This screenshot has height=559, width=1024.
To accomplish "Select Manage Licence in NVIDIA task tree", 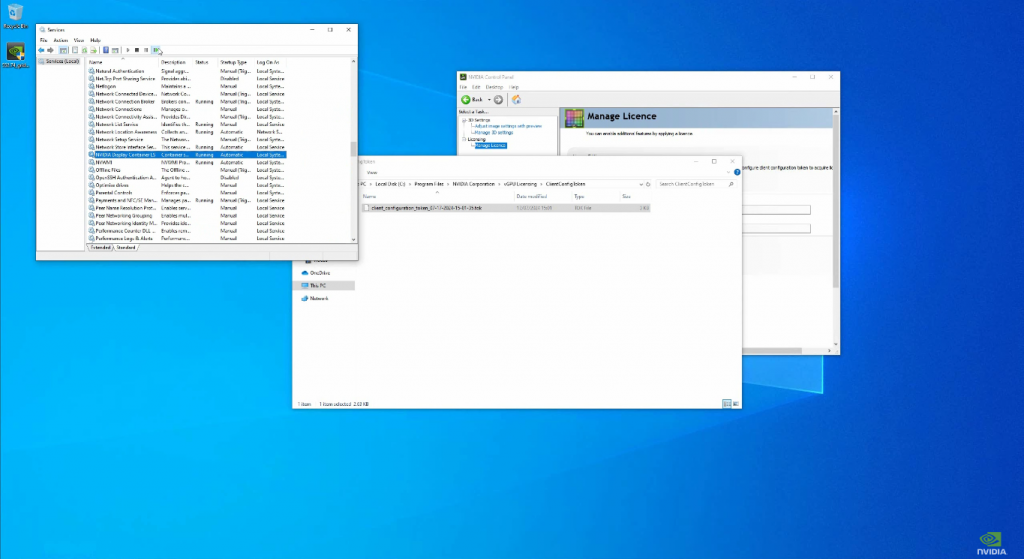I will point(490,146).
